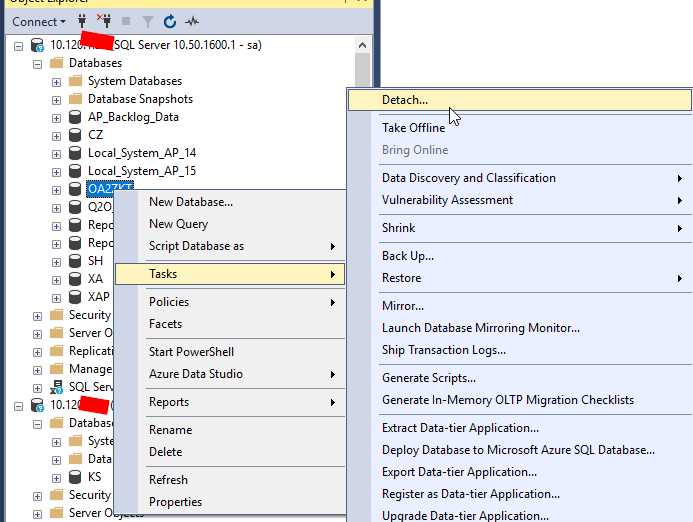Open Script Database as submenu

(230, 246)
